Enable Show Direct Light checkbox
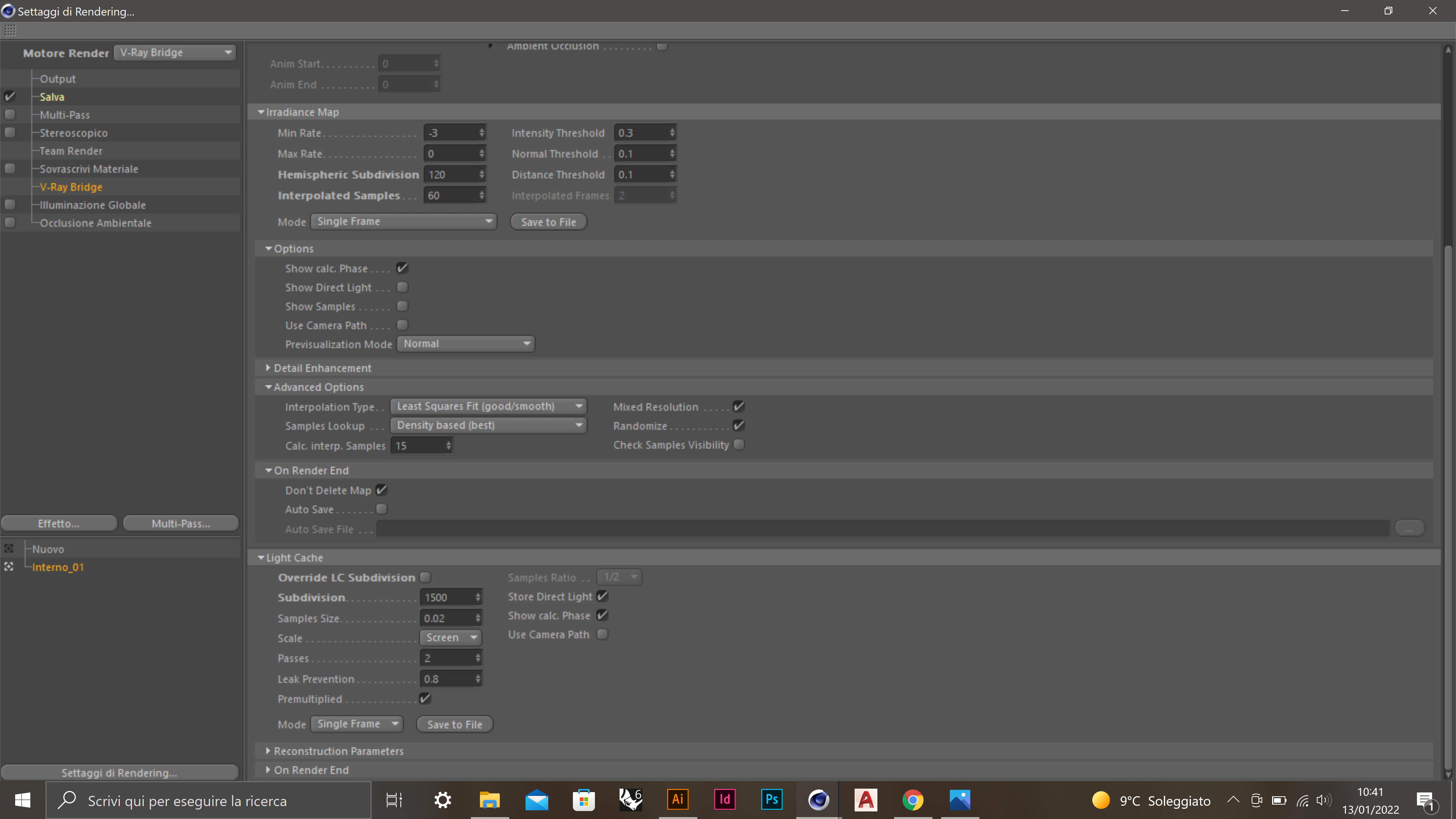Viewport: 1456px width, 819px height. click(x=402, y=287)
